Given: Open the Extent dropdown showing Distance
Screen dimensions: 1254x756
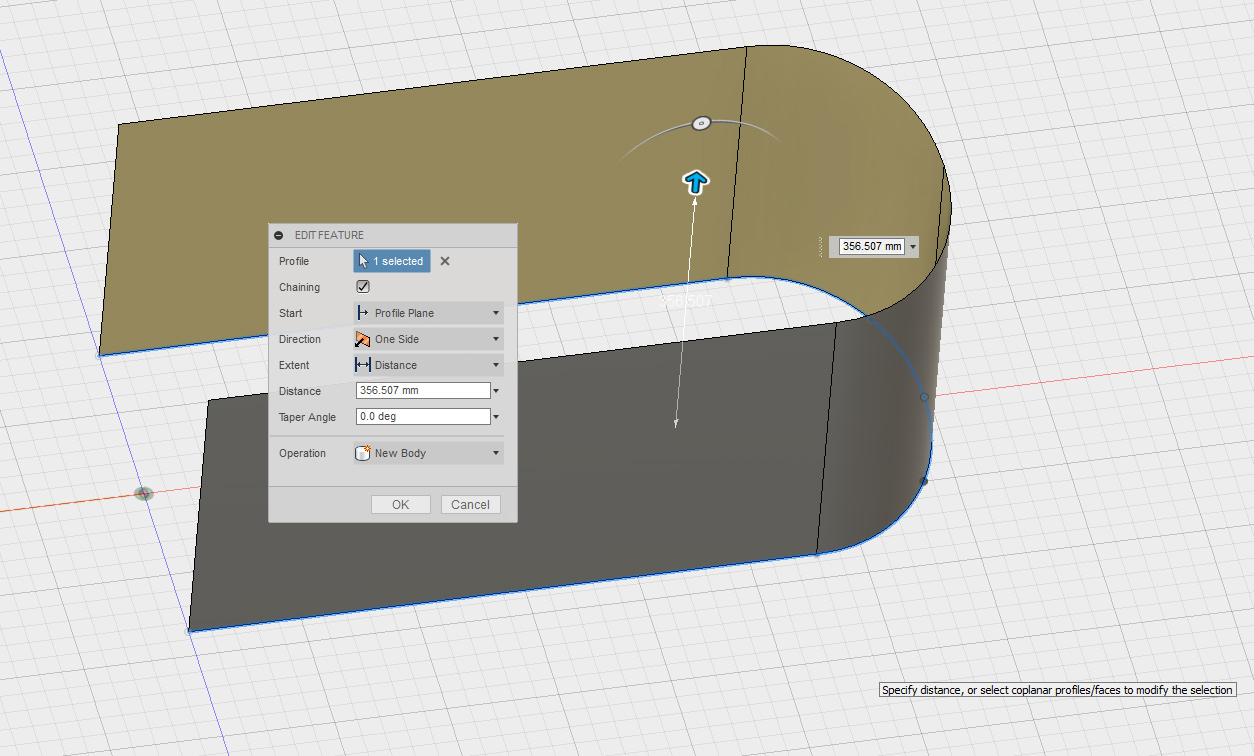Looking at the screenshot, I should pyautogui.click(x=429, y=365).
